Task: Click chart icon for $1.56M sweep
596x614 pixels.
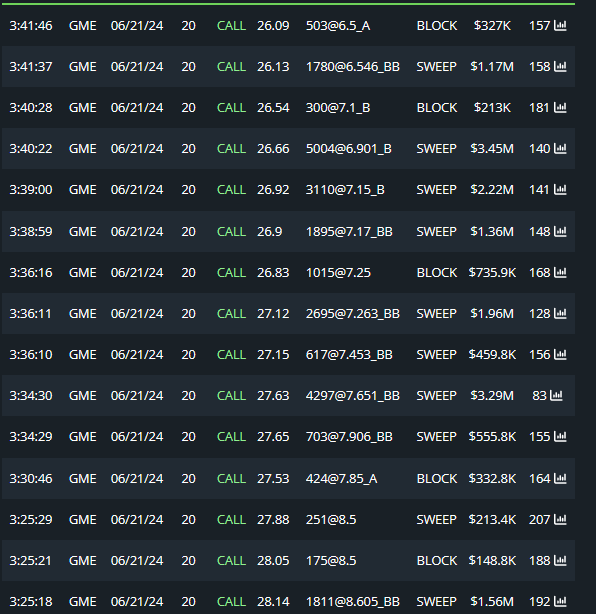Action: click(x=560, y=601)
